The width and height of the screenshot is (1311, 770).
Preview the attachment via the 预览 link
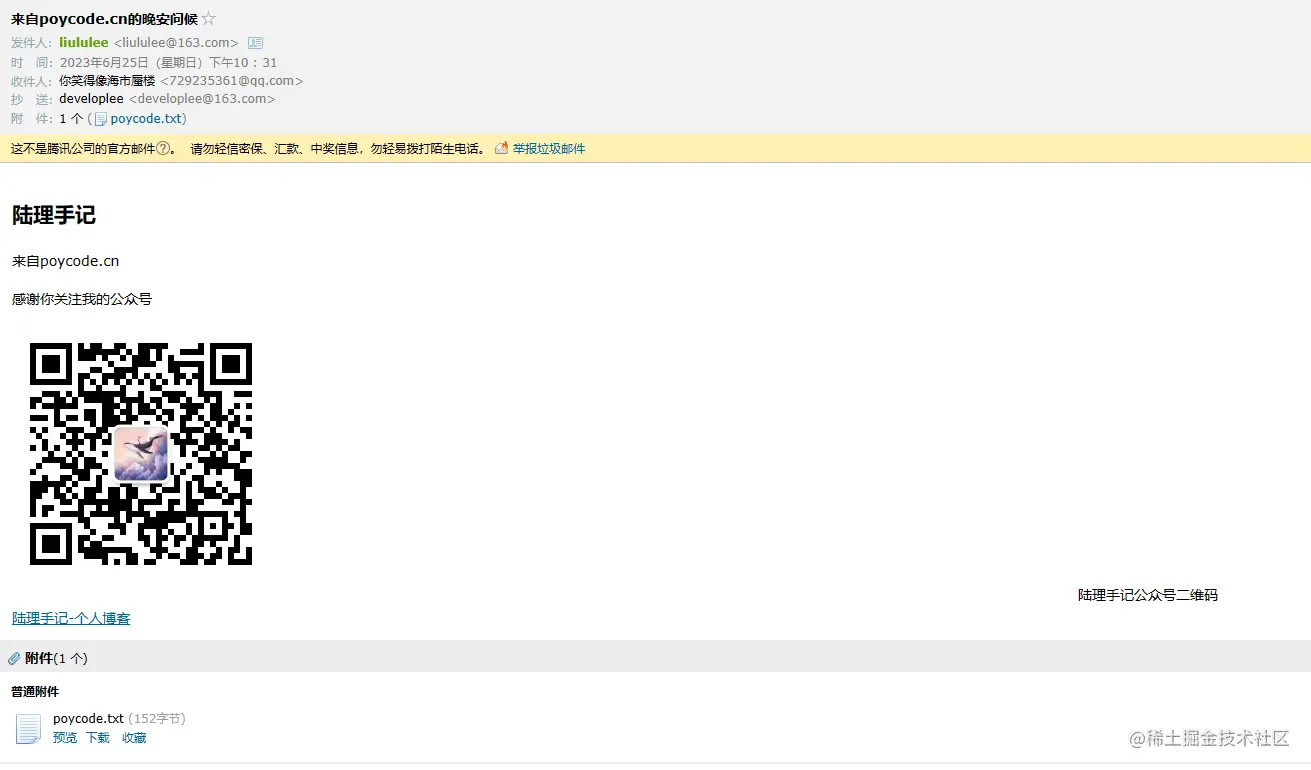point(65,737)
